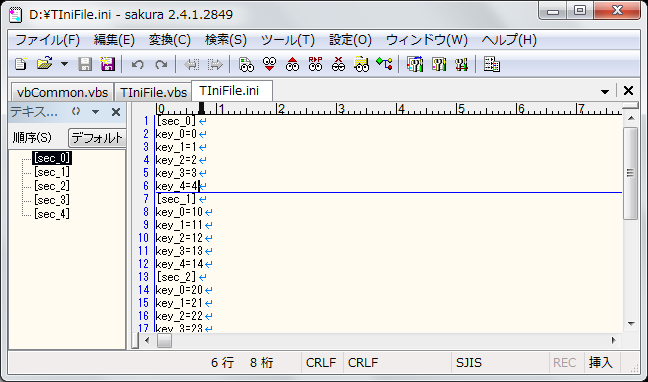Viewport: 648px width, 382px height.
Task: Open the 変換(C) menu
Action: [169, 40]
